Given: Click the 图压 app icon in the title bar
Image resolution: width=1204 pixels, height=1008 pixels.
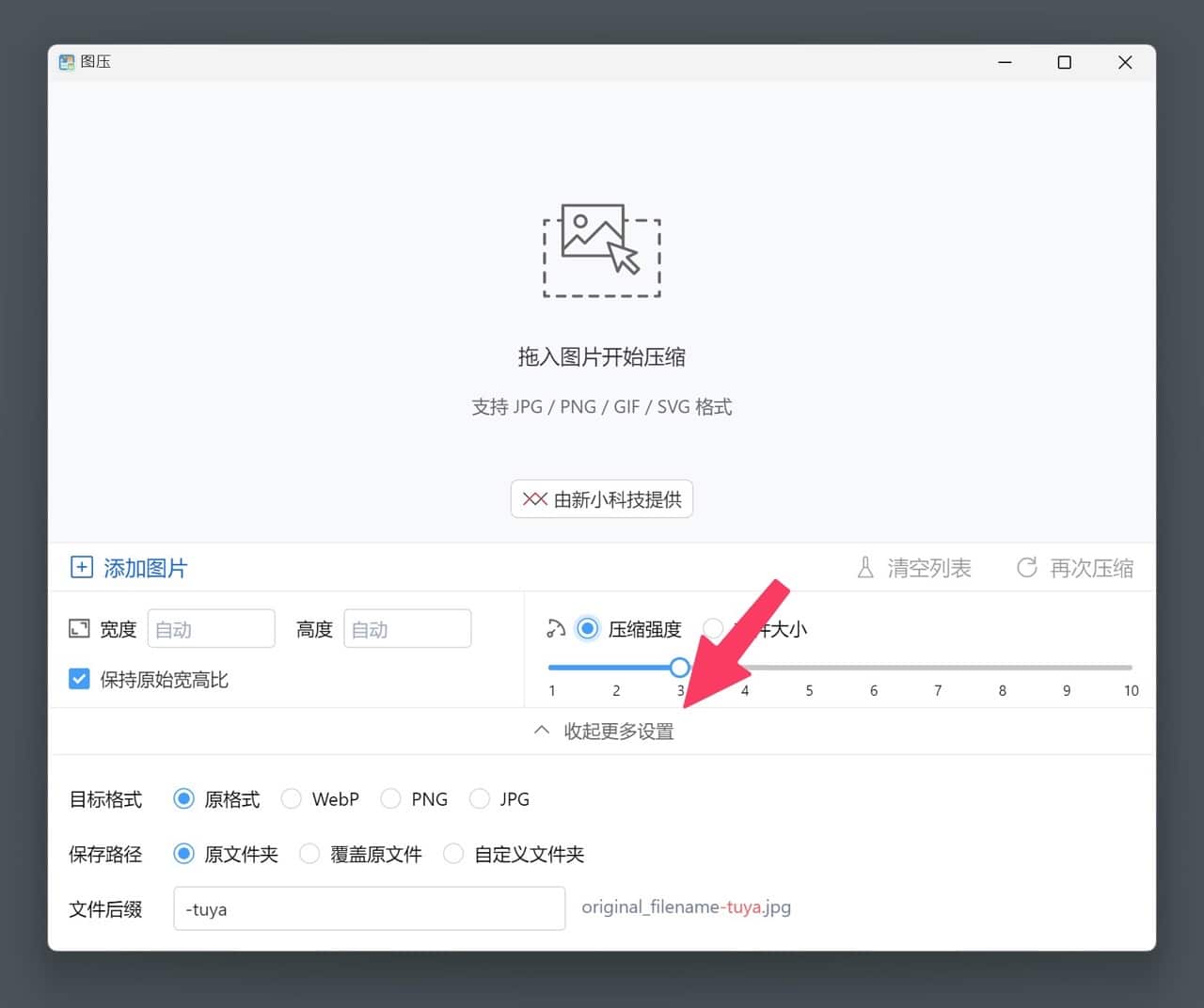Looking at the screenshot, I should click(x=67, y=62).
